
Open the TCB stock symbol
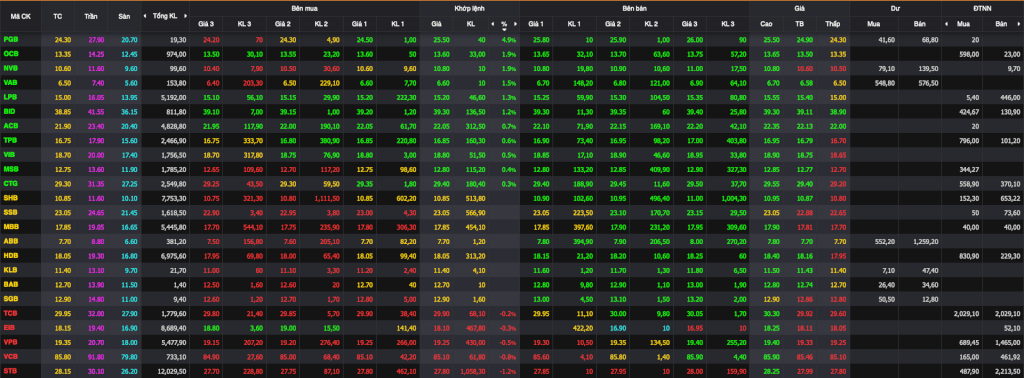[11, 312]
